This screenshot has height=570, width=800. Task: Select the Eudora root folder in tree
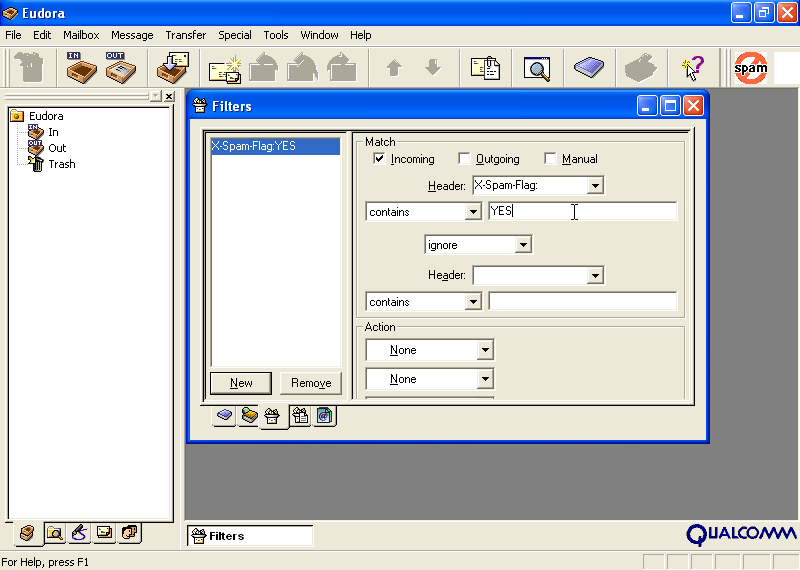point(46,116)
